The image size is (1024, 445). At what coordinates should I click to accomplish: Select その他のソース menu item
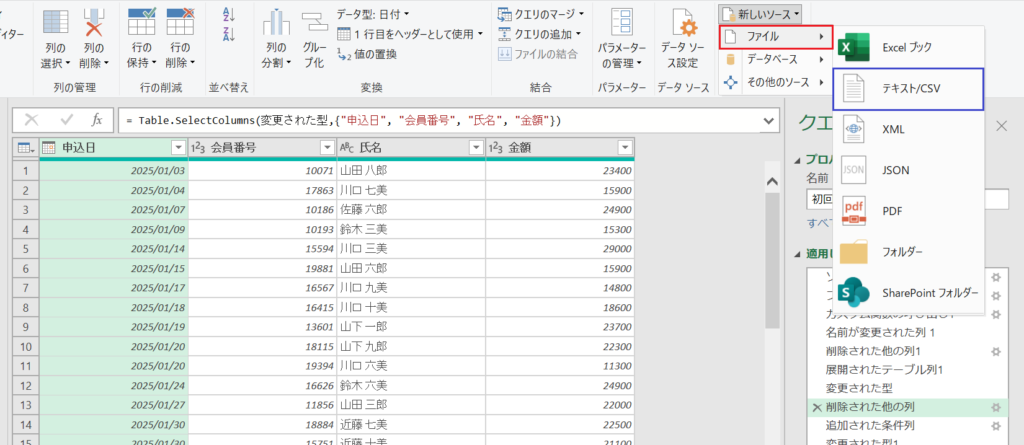click(776, 82)
